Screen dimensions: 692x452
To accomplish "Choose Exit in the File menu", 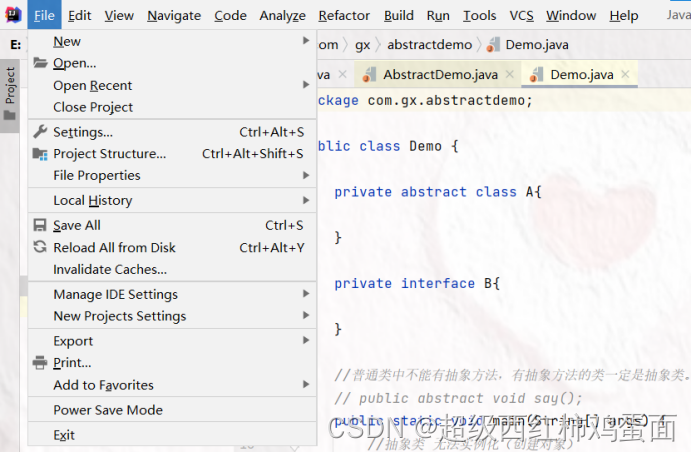I will click(172, 435).
